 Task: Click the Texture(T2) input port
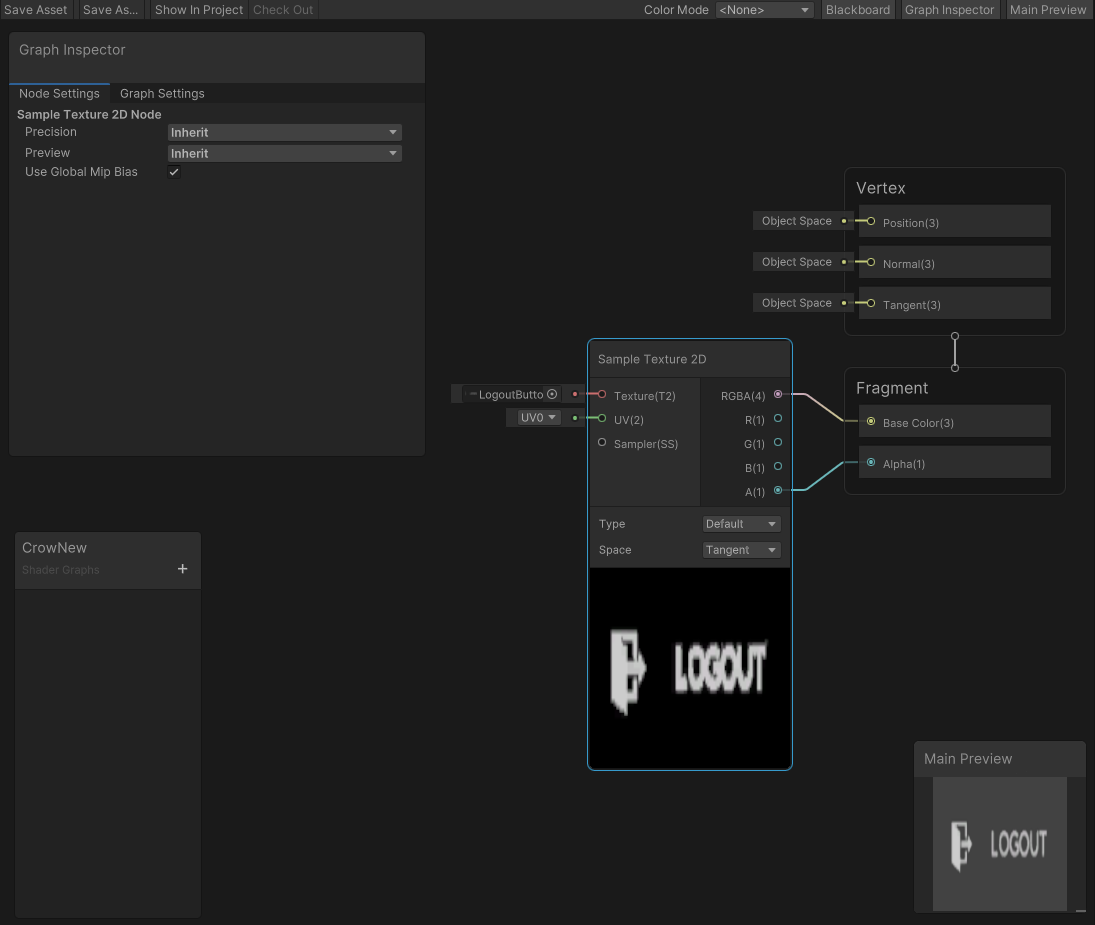coord(600,394)
